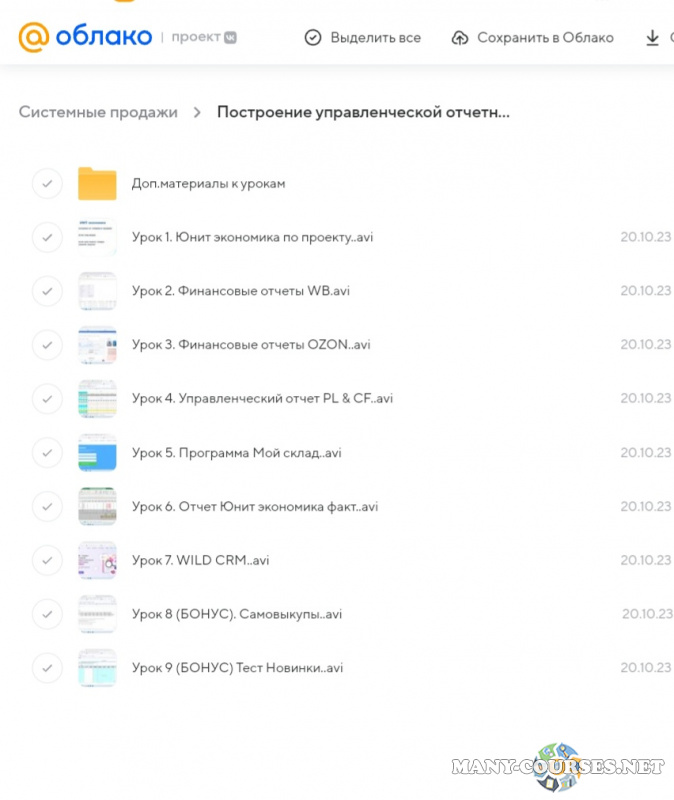The height and width of the screenshot is (800, 674).
Task: Go to Системные продажи breadcrumb
Action: pyautogui.click(x=98, y=112)
